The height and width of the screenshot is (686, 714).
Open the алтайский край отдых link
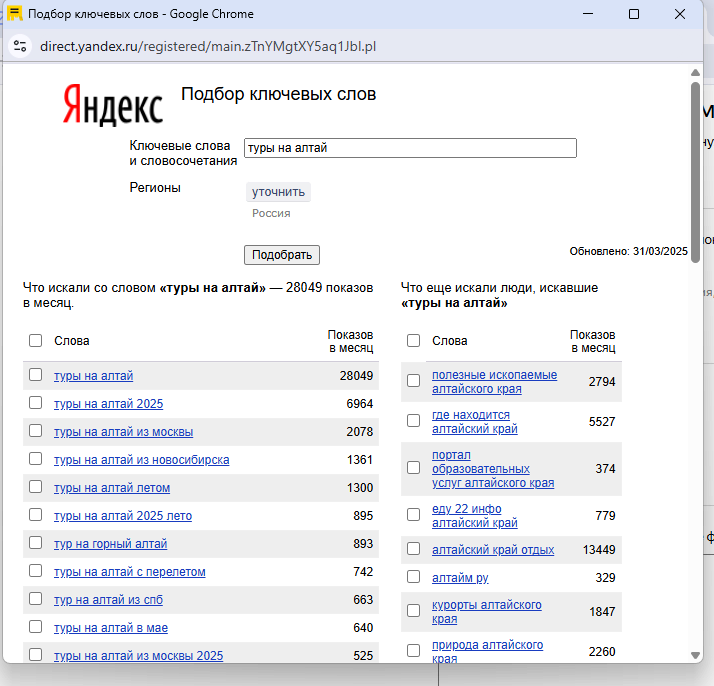(493, 550)
